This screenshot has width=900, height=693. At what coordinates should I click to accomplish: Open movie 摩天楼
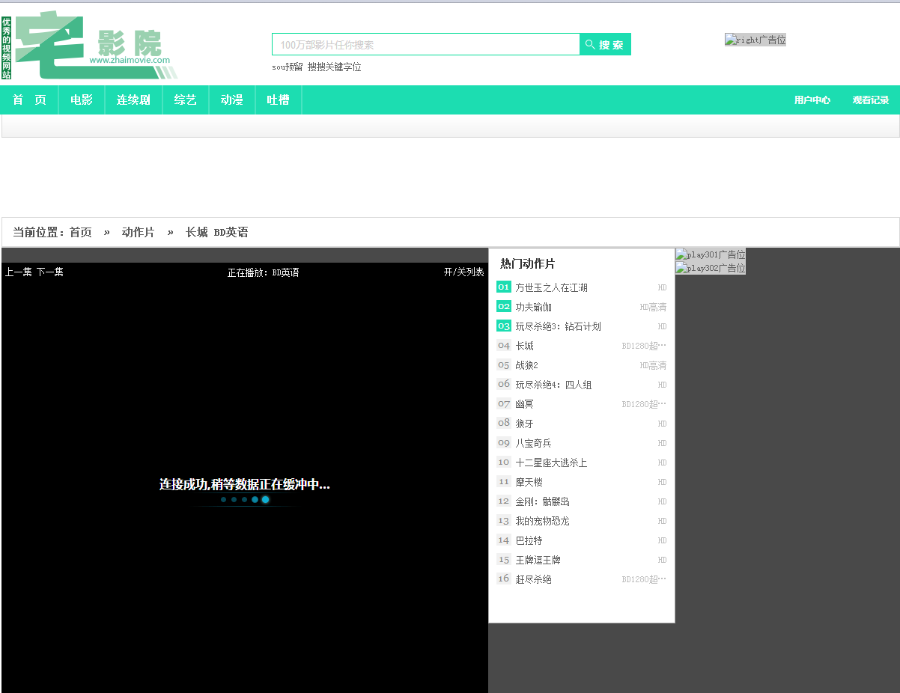(529, 482)
